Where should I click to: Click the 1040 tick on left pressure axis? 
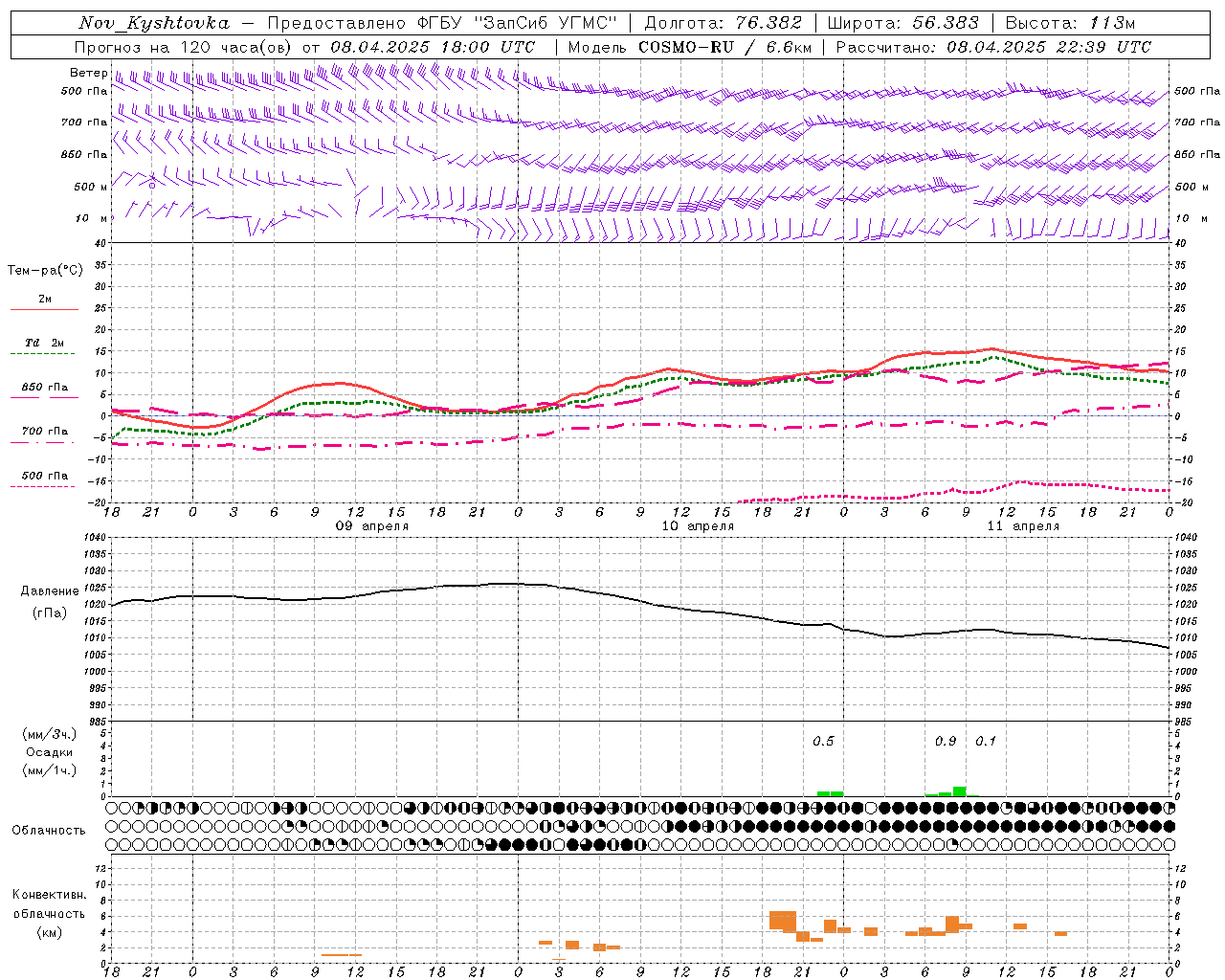[94, 538]
